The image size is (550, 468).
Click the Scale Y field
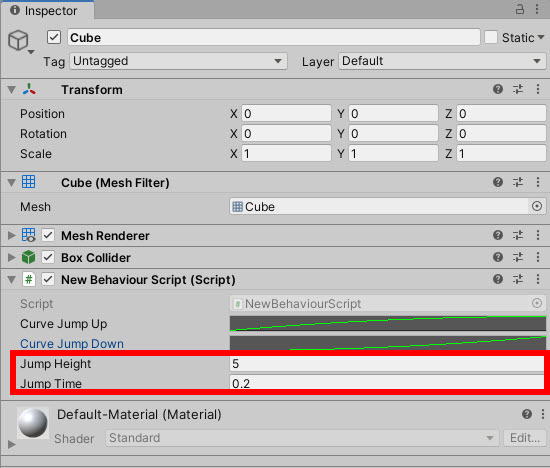point(393,154)
